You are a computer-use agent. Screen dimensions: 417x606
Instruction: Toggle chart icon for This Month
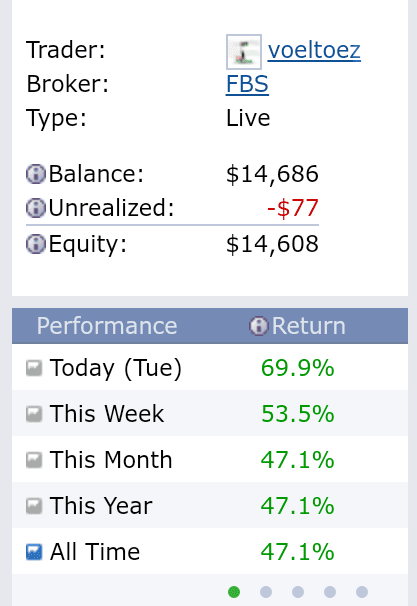34,460
